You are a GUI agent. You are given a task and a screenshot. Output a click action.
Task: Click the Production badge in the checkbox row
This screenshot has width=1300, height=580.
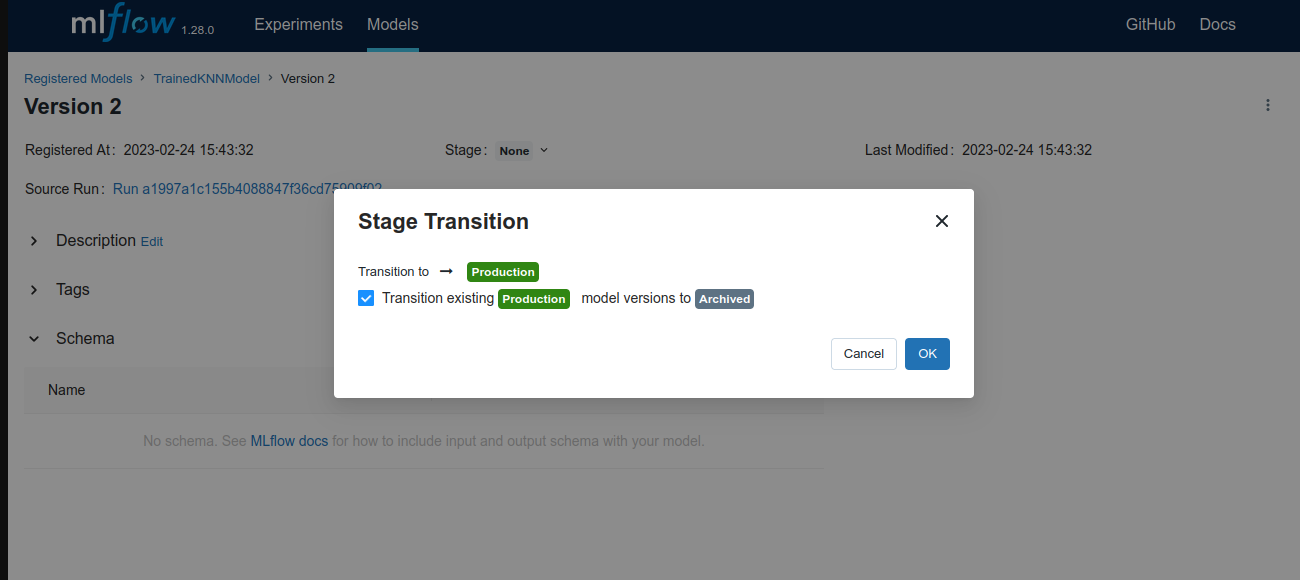coord(533,298)
